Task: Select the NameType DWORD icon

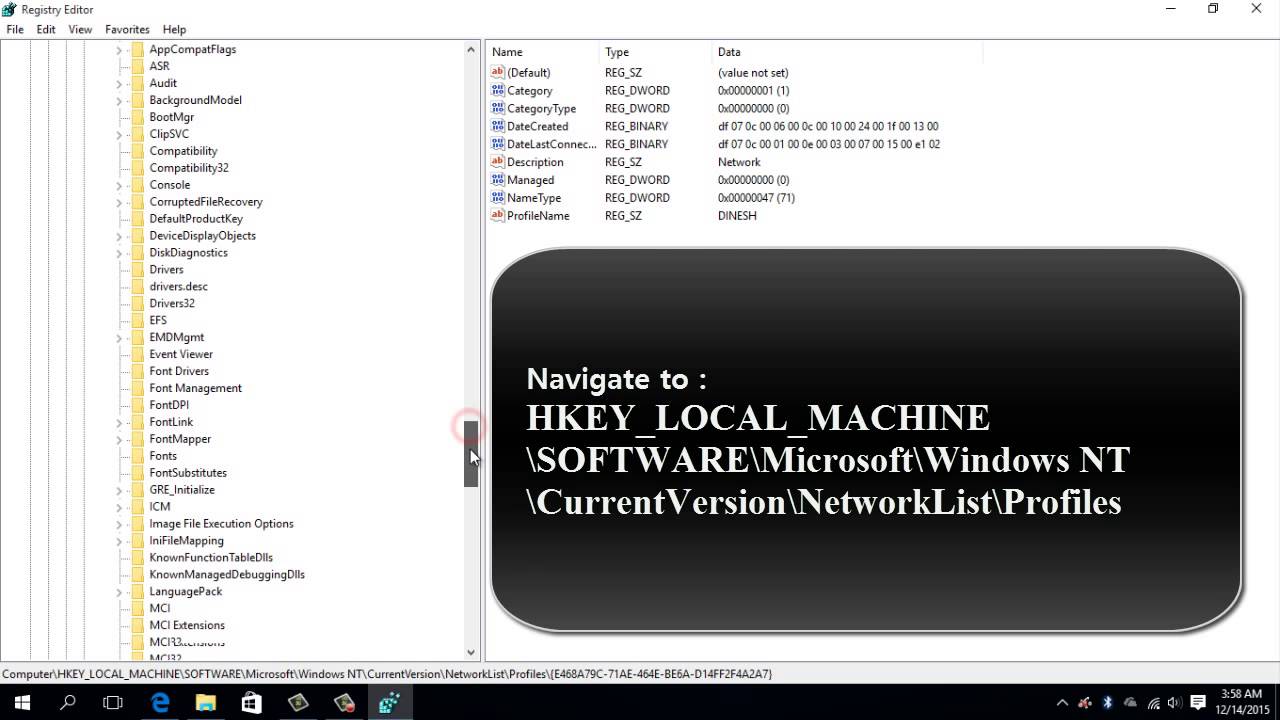Action: click(498, 198)
